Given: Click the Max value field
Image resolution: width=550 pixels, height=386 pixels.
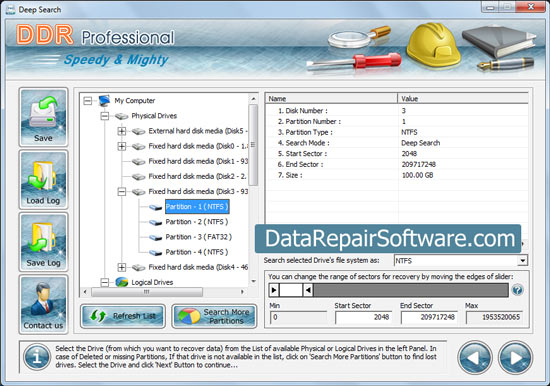Looking at the screenshot, I should point(494,317).
